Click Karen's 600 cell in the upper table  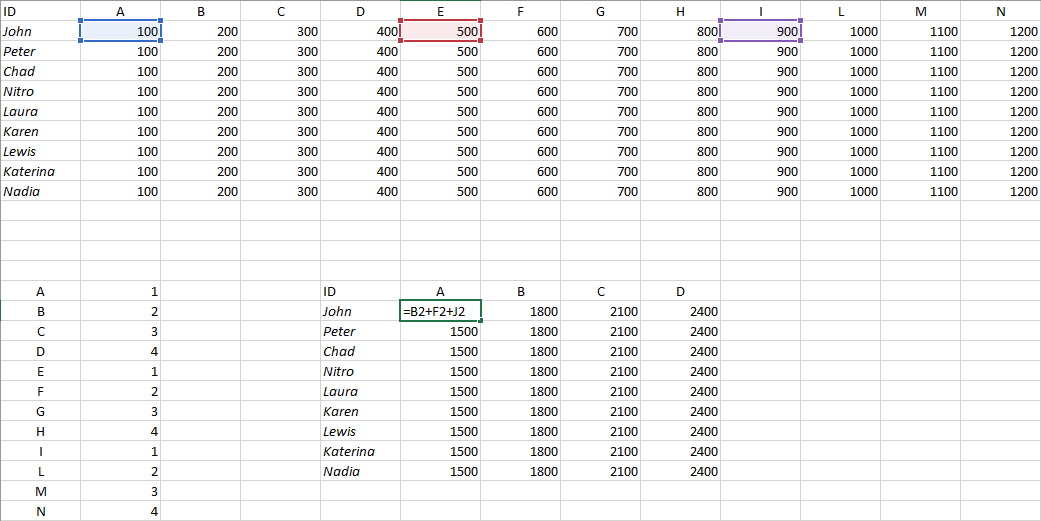[x=520, y=131]
